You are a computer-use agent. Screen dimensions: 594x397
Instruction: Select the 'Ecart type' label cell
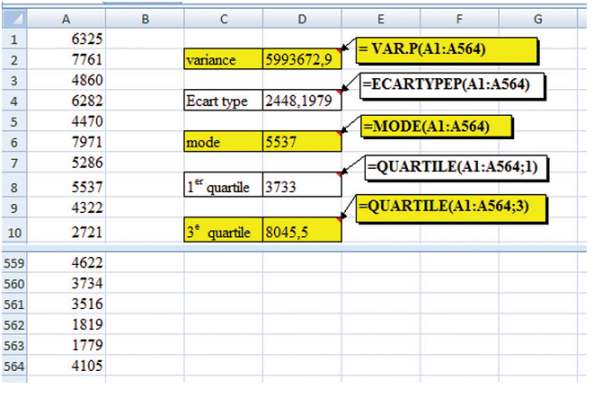224,100
